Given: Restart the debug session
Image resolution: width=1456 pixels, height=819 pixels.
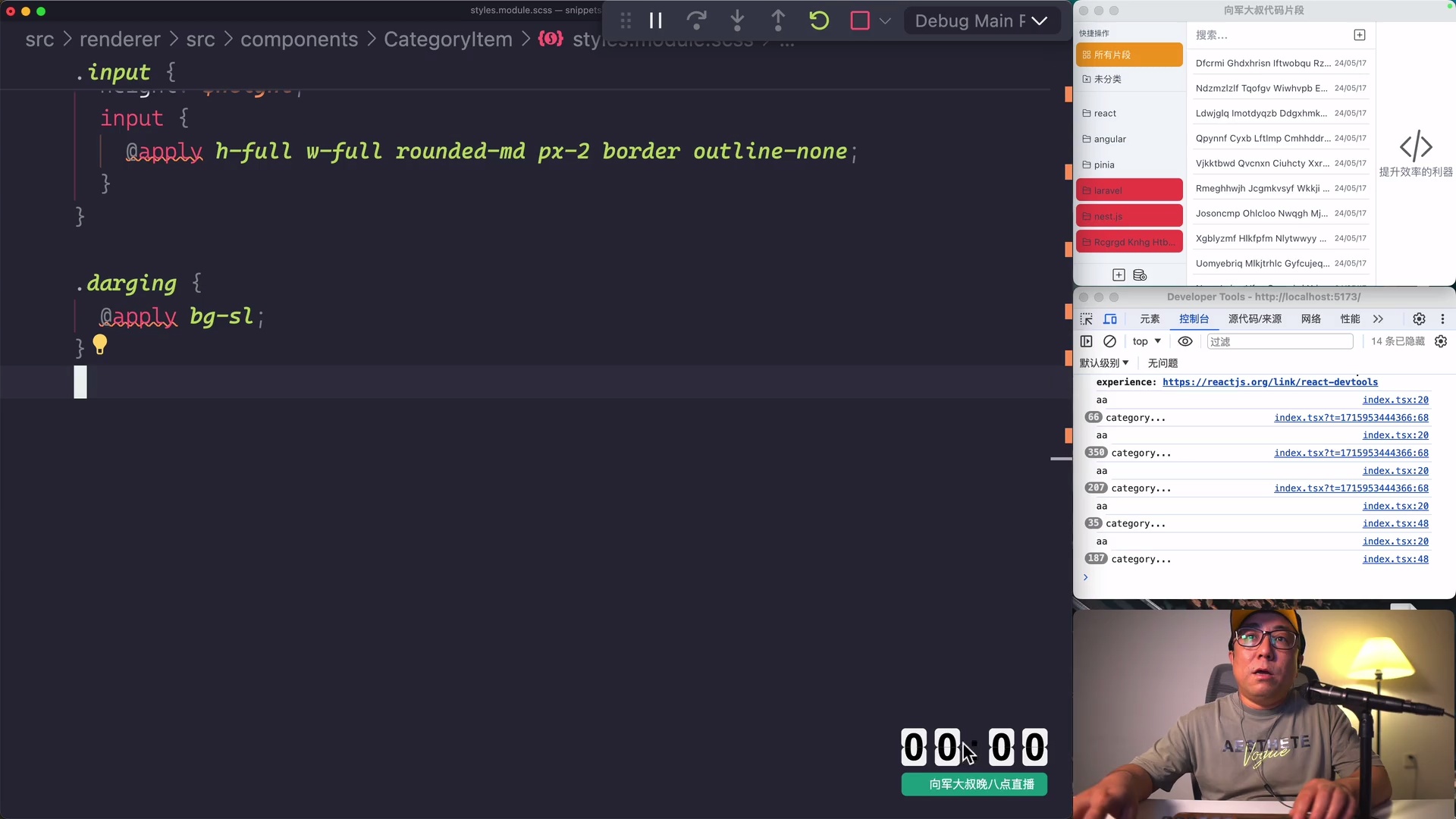Looking at the screenshot, I should coord(819,20).
